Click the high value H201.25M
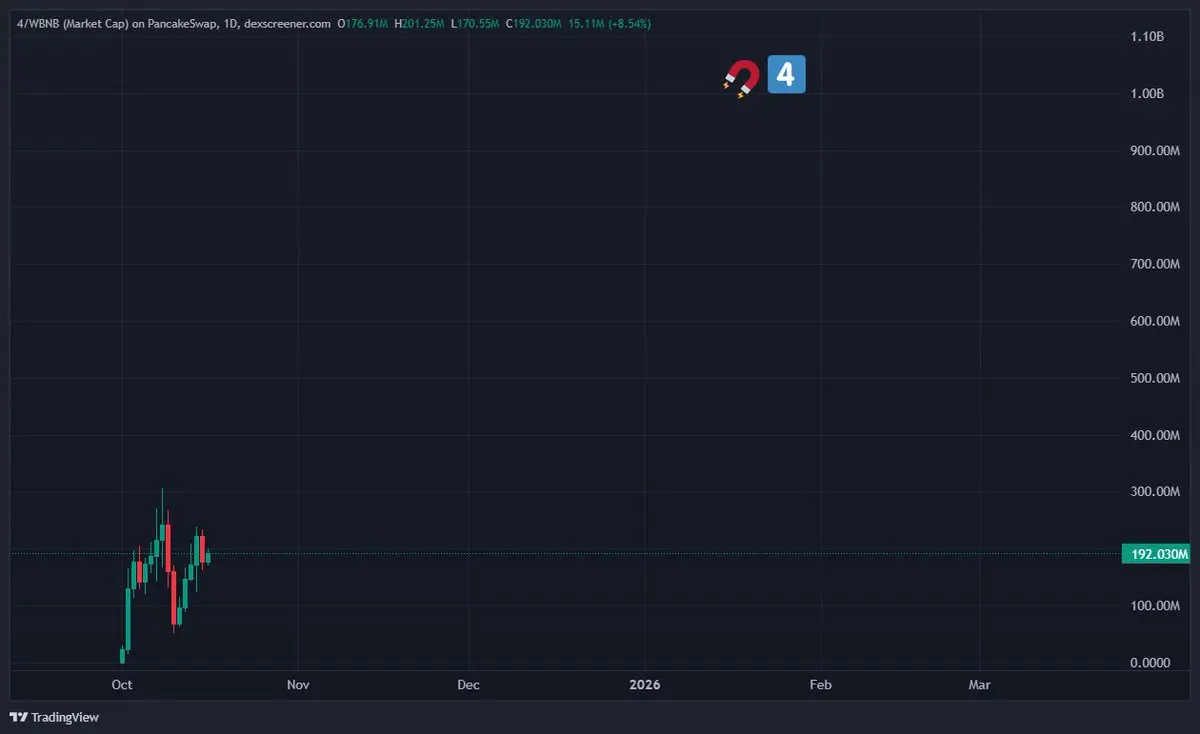 coord(421,23)
